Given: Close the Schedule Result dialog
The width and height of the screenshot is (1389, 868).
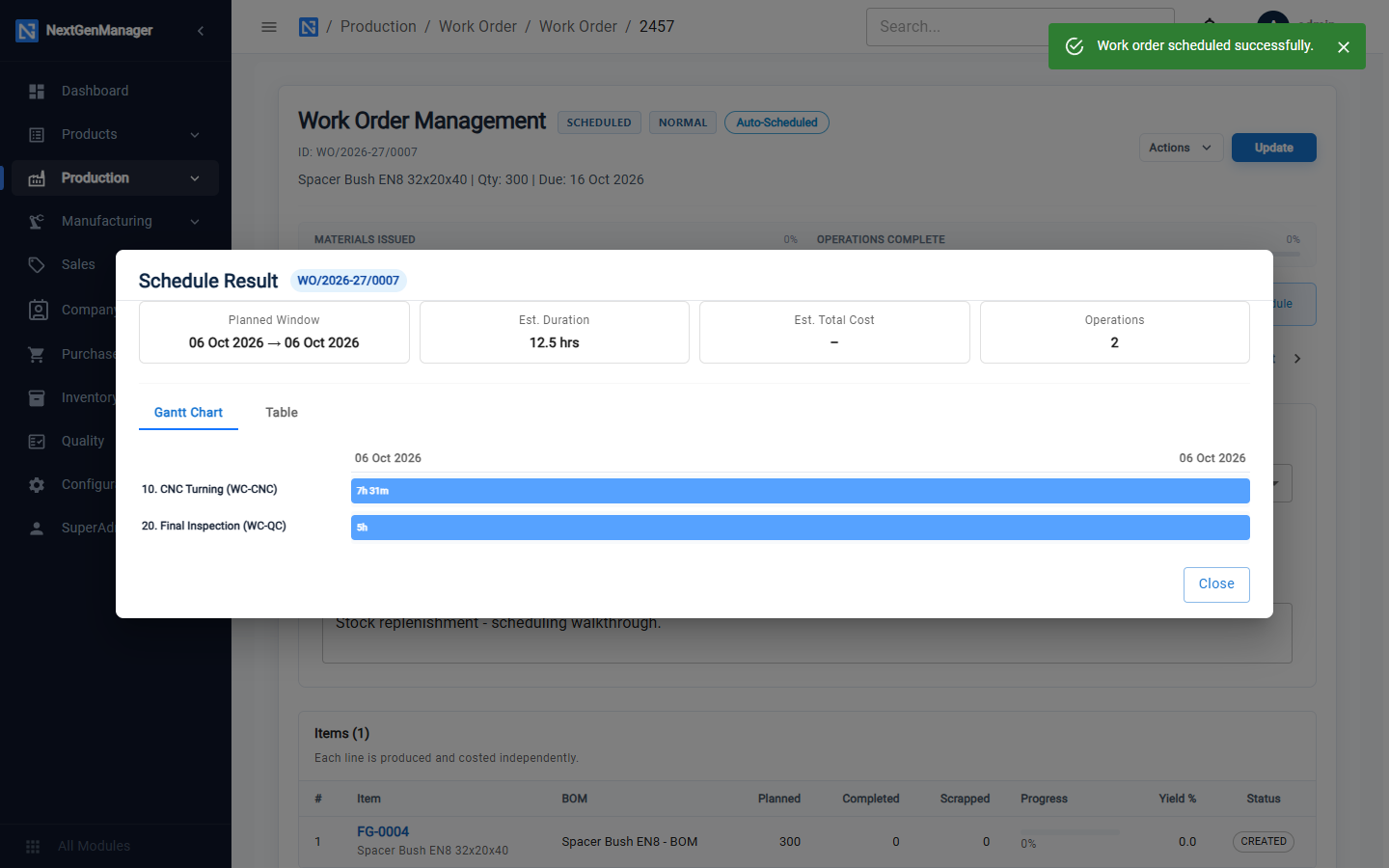Looking at the screenshot, I should point(1216,584).
